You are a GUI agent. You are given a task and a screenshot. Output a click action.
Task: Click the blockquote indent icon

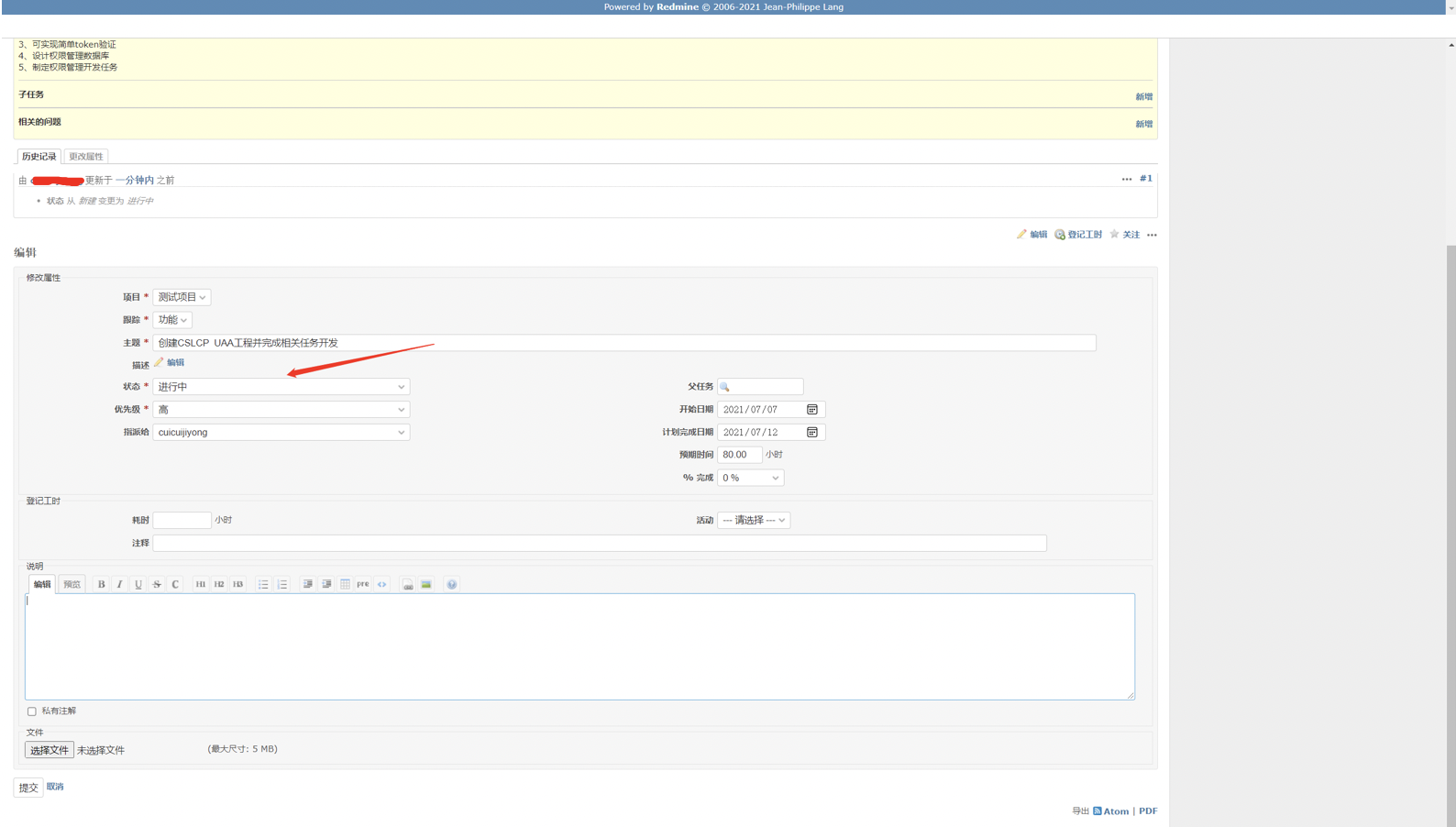pos(307,584)
